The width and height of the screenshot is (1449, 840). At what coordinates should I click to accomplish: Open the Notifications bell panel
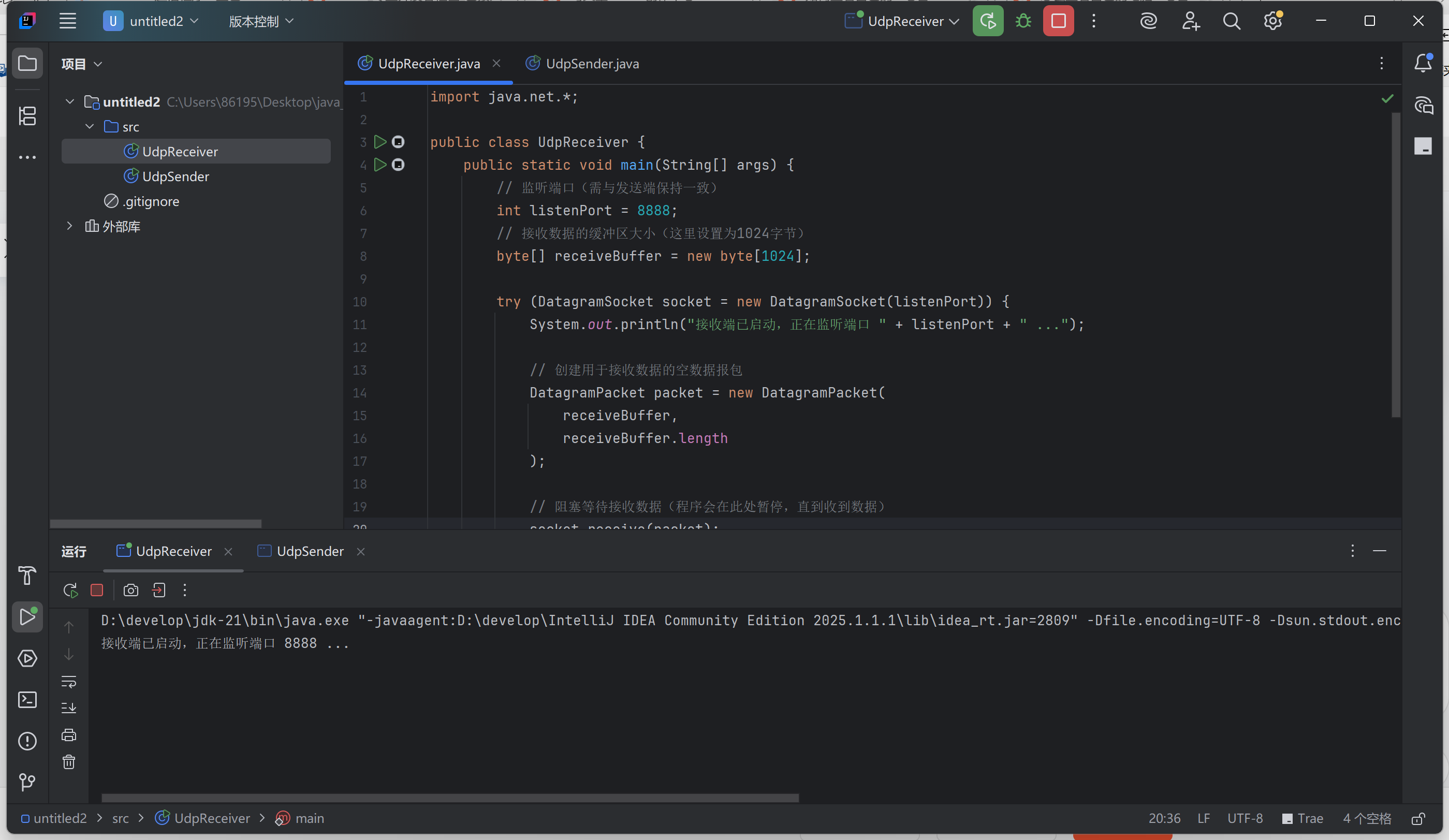pyautogui.click(x=1423, y=63)
